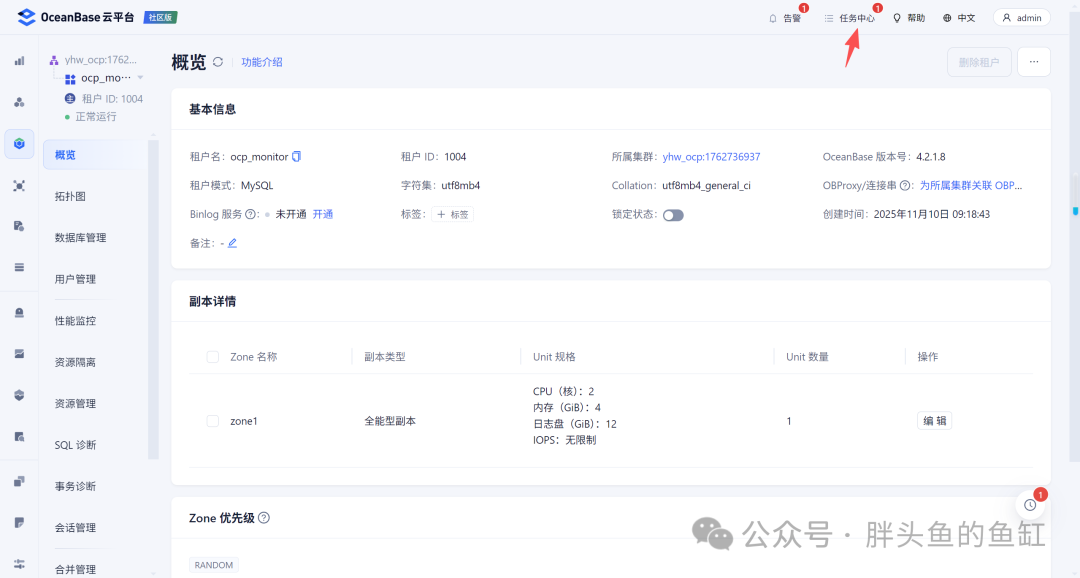The width and height of the screenshot is (1080, 578).
Task: Expand the ocp_mo… tenant switcher dropdown
Action: (141, 78)
